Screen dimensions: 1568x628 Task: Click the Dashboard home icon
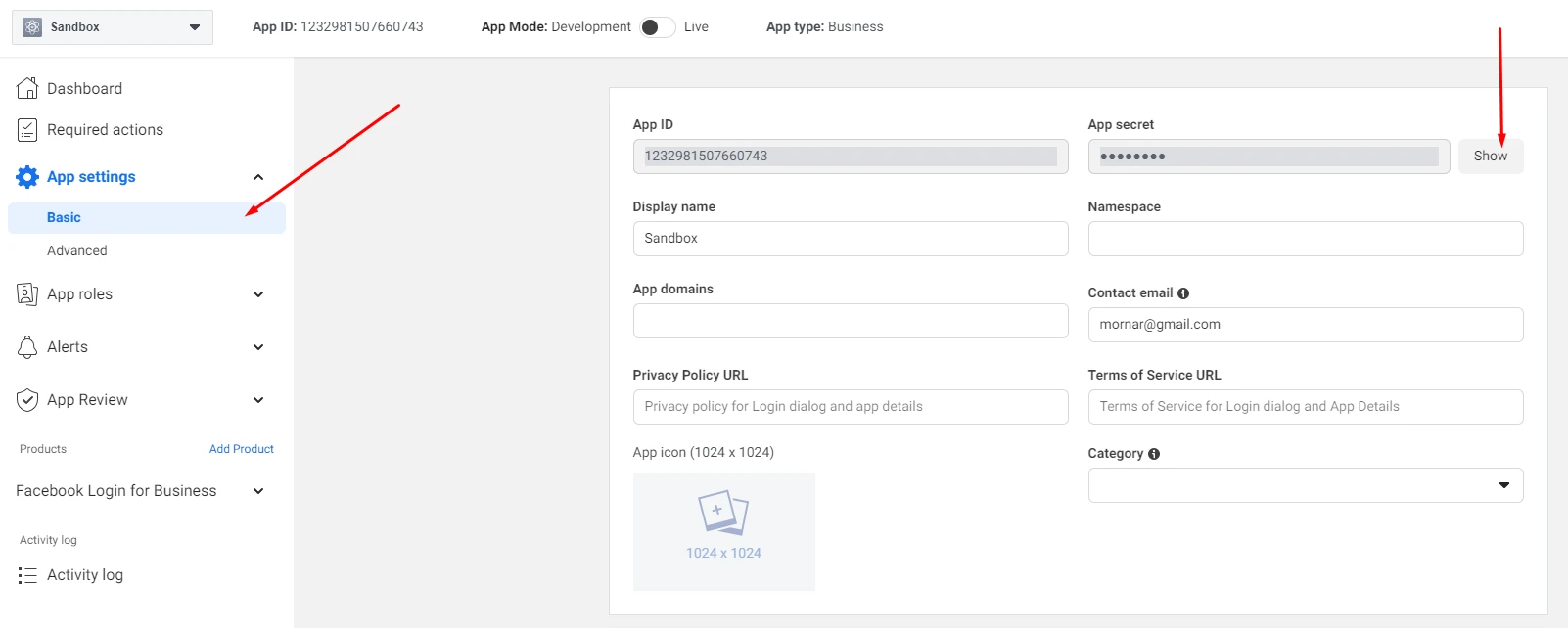(x=27, y=88)
